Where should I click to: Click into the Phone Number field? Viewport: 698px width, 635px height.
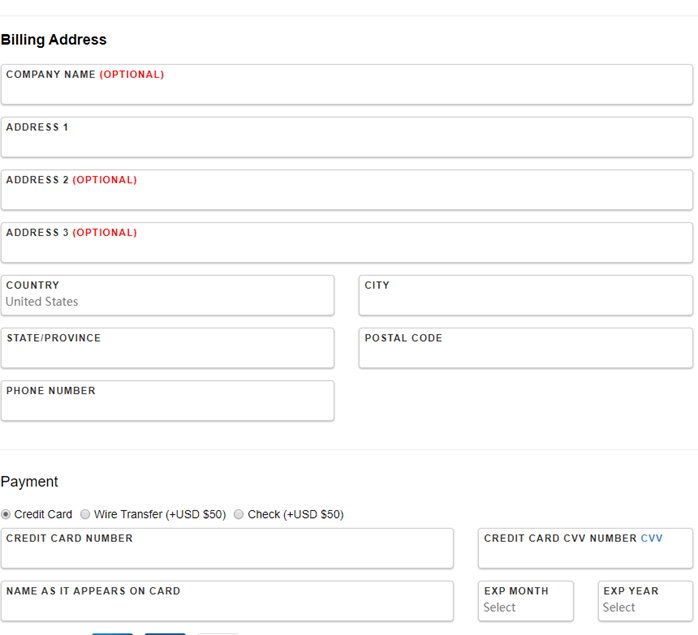(167, 406)
